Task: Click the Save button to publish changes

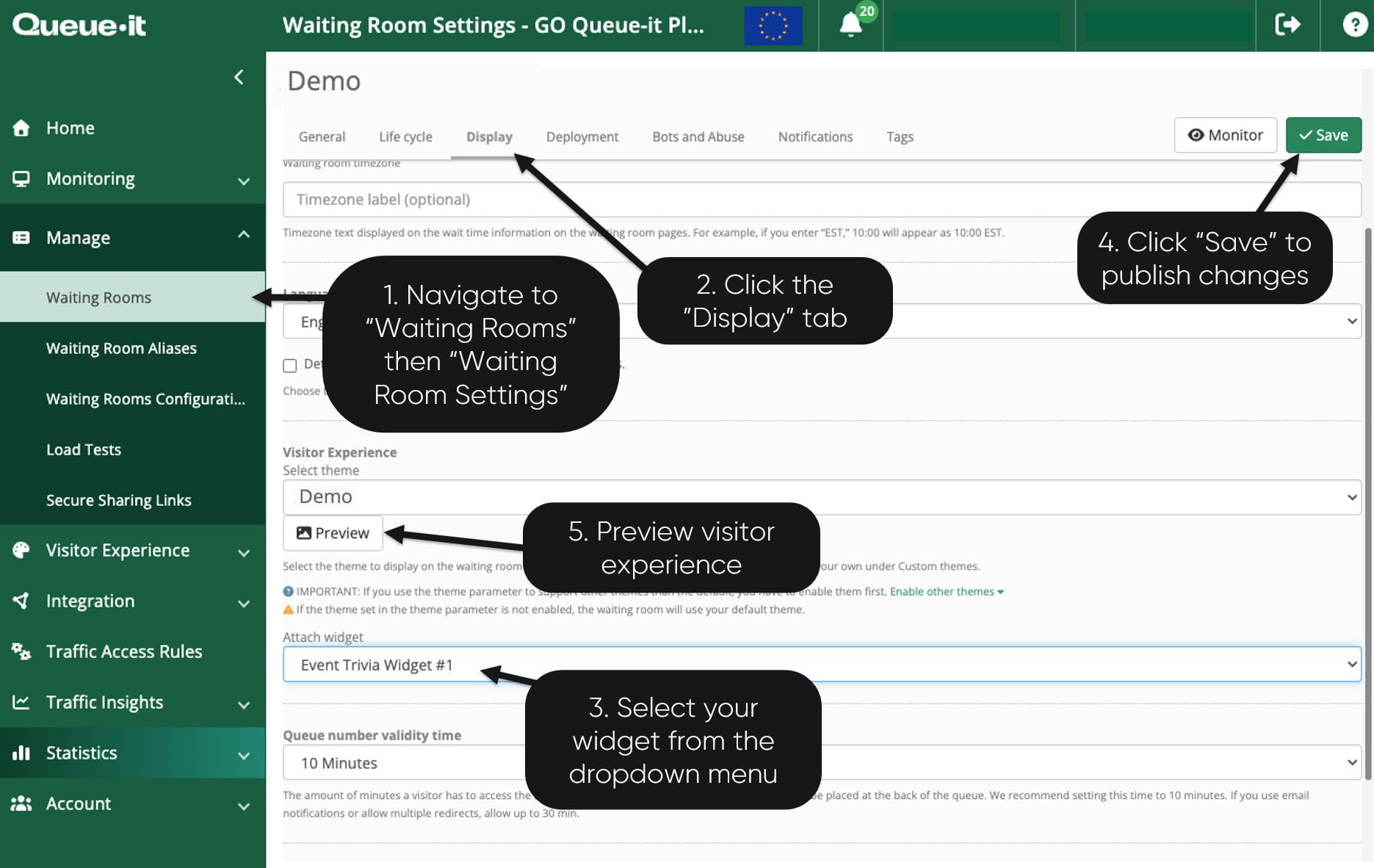Action: pyautogui.click(x=1323, y=135)
